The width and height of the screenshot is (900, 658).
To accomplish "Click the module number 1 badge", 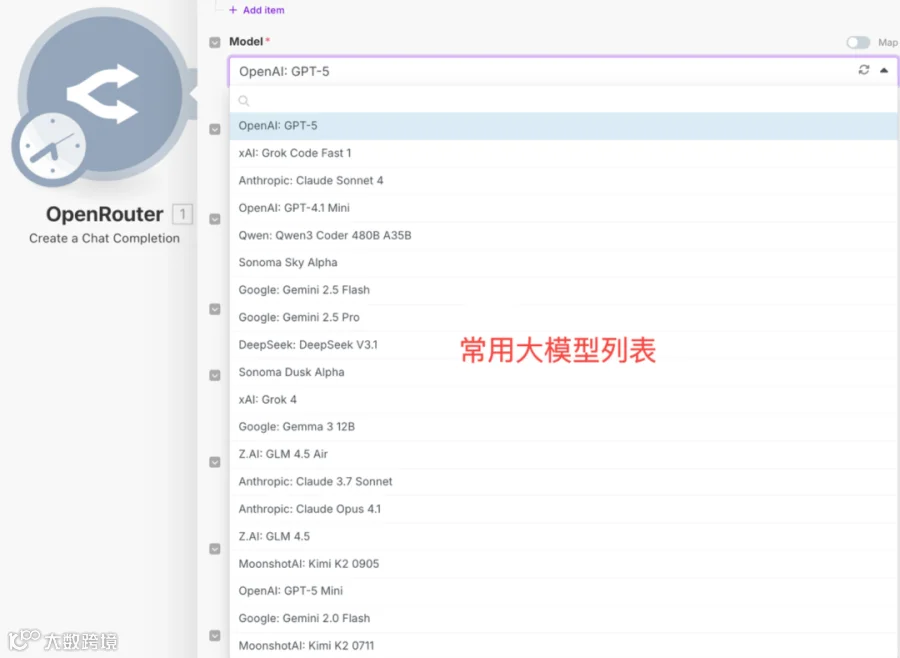I will pyautogui.click(x=183, y=214).
